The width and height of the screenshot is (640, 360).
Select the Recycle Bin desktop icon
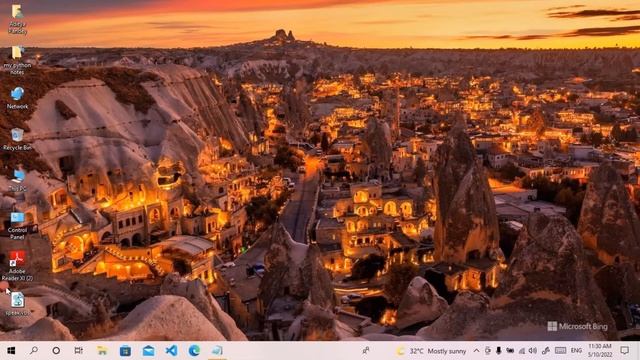tap(17, 139)
